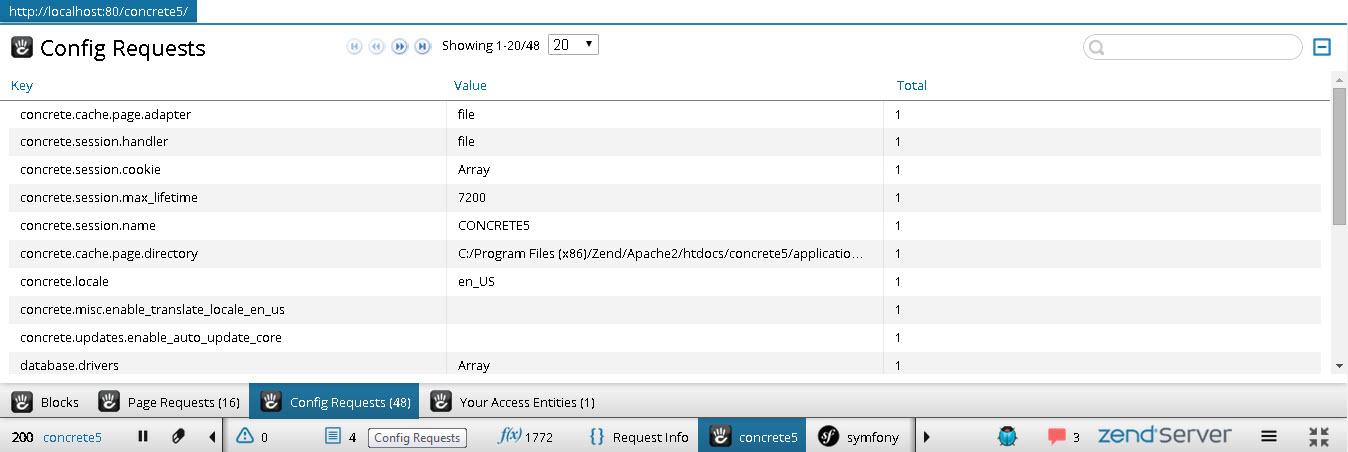Jump to the last results page
This screenshot has width=1348, height=452.
(423, 46)
